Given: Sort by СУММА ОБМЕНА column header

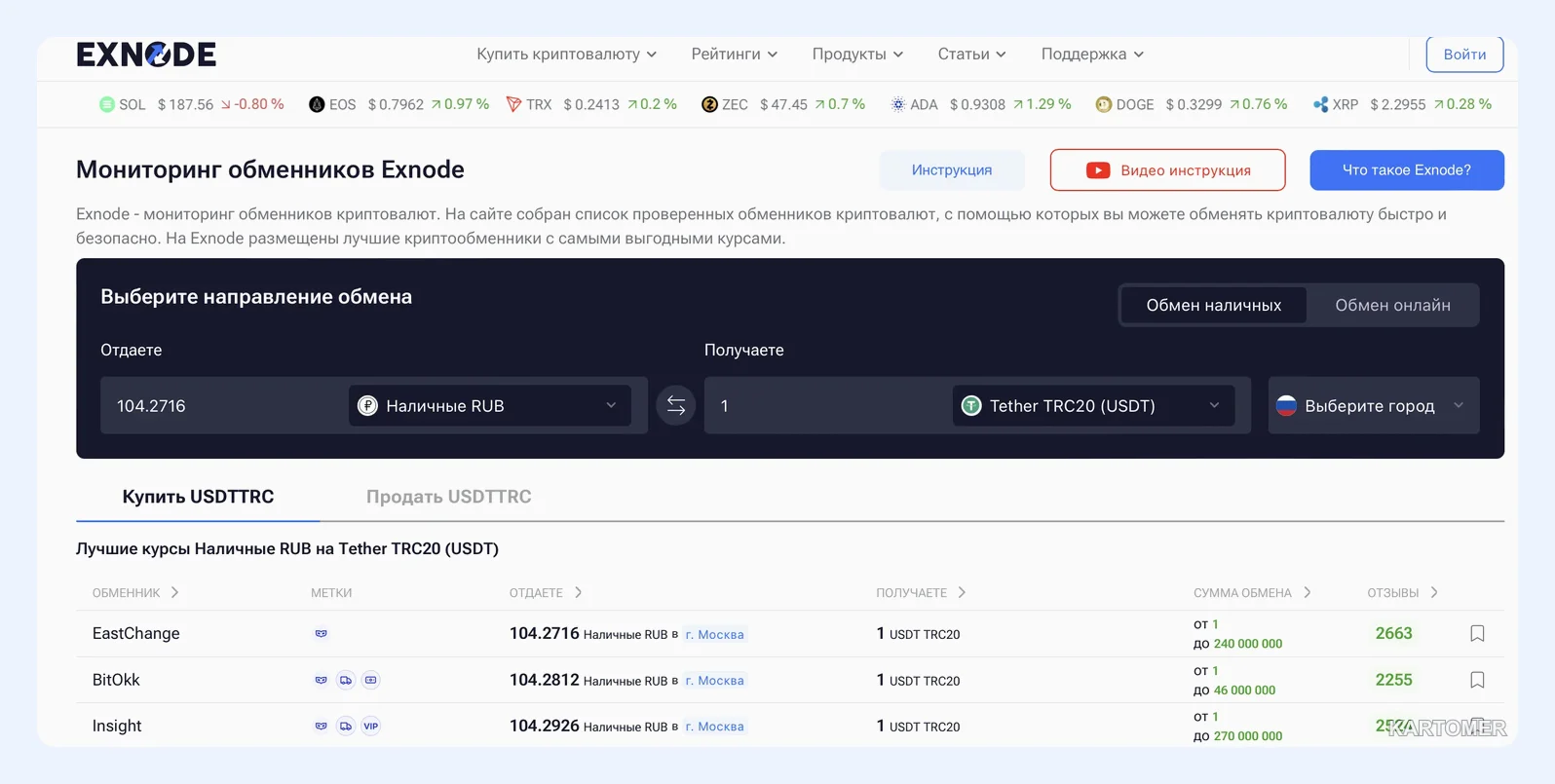Looking at the screenshot, I should (x=1252, y=593).
